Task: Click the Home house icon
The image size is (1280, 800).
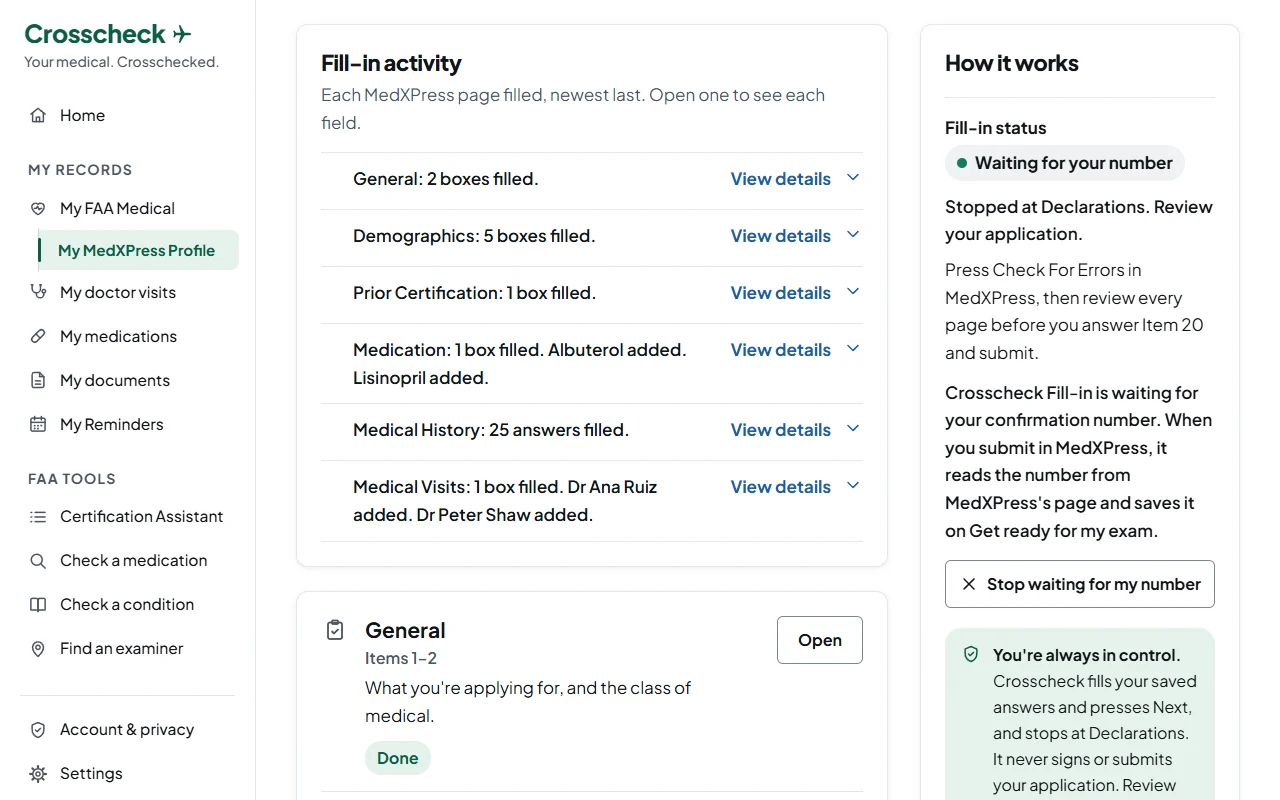Action: coord(38,115)
